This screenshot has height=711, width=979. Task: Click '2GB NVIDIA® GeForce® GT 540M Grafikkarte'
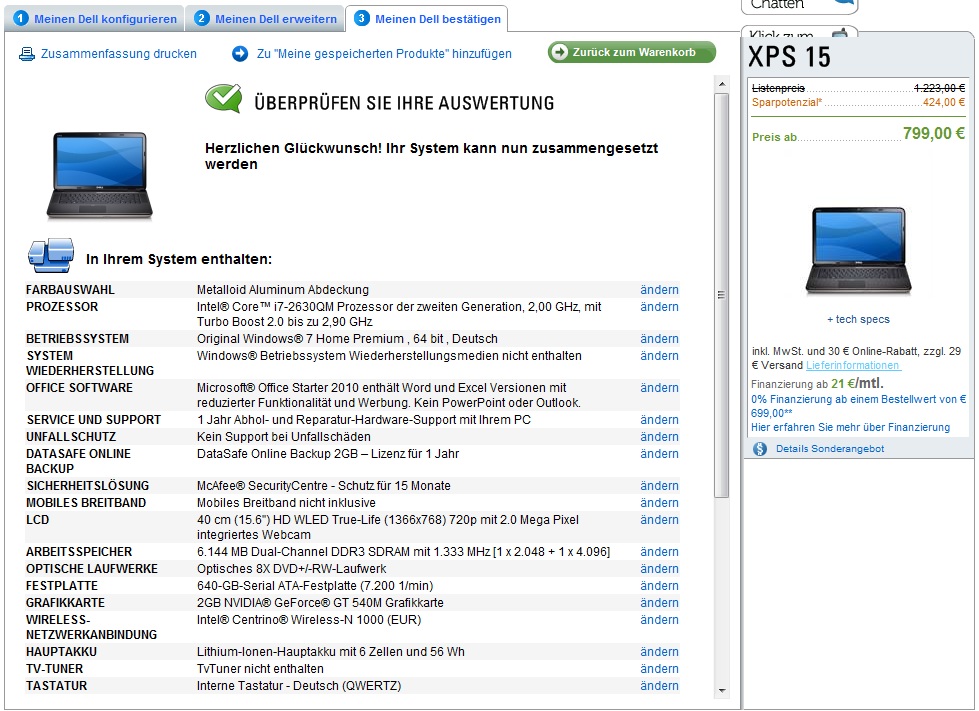[x=320, y=603]
